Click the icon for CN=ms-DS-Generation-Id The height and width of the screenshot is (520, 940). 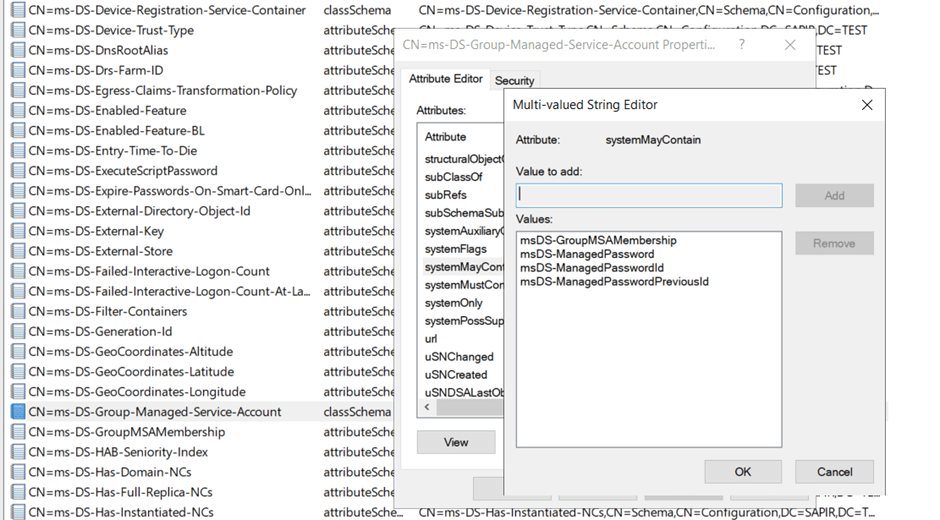(x=18, y=332)
